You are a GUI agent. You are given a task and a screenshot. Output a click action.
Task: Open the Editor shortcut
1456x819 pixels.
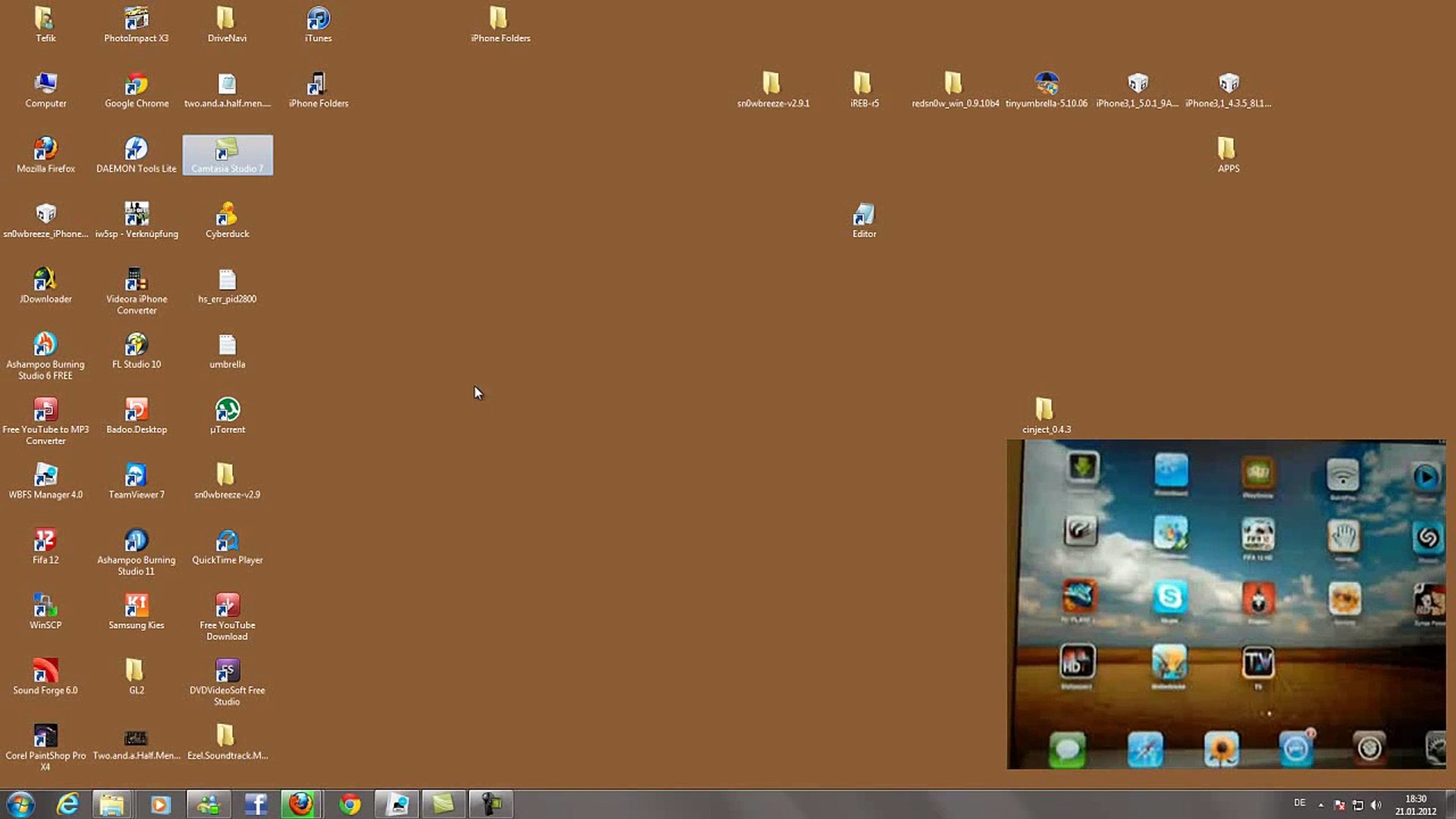[864, 221]
